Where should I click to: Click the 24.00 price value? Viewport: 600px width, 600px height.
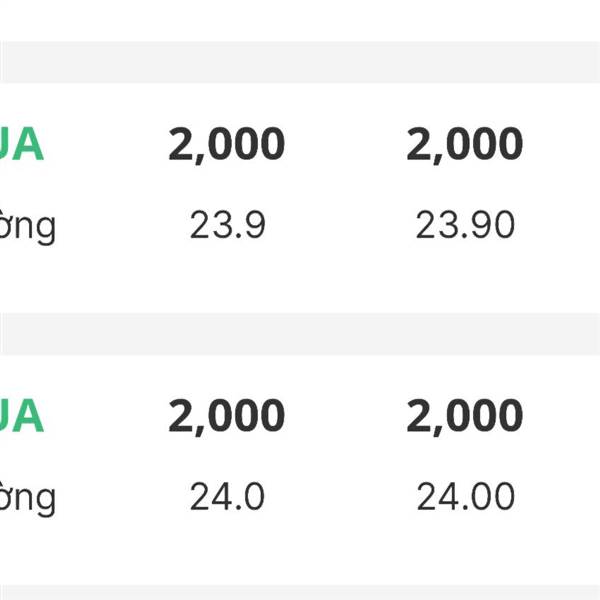point(465,496)
